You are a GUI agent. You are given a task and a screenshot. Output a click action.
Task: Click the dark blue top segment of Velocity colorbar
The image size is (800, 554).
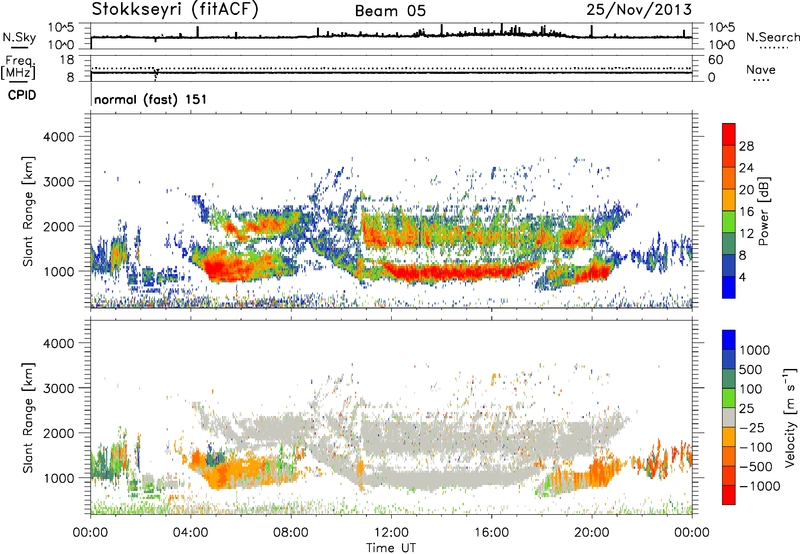point(729,340)
